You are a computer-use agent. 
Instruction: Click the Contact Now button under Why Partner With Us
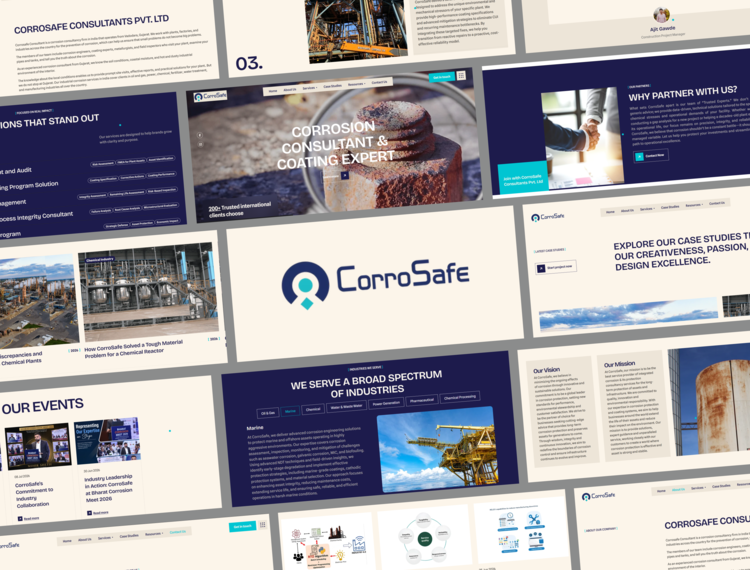[651, 155]
